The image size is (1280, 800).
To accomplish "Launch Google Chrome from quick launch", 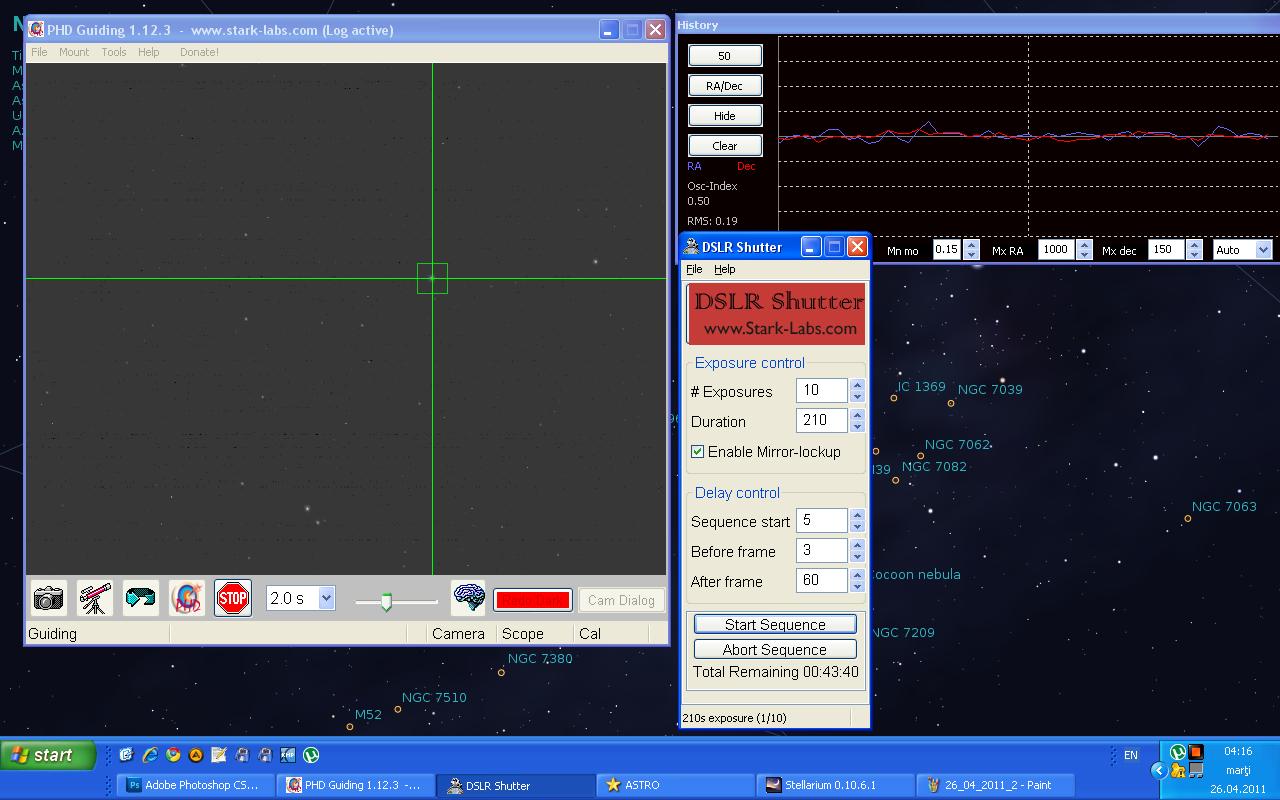I will pyautogui.click(x=173, y=755).
